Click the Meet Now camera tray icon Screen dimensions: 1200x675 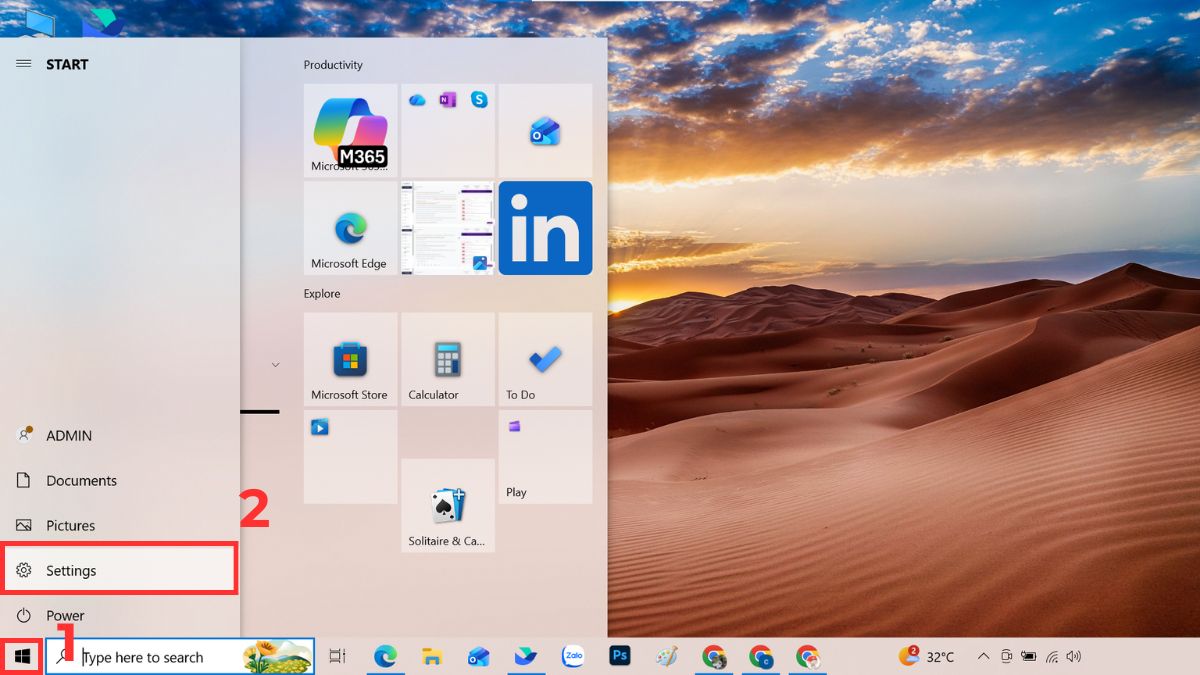pos(1007,657)
